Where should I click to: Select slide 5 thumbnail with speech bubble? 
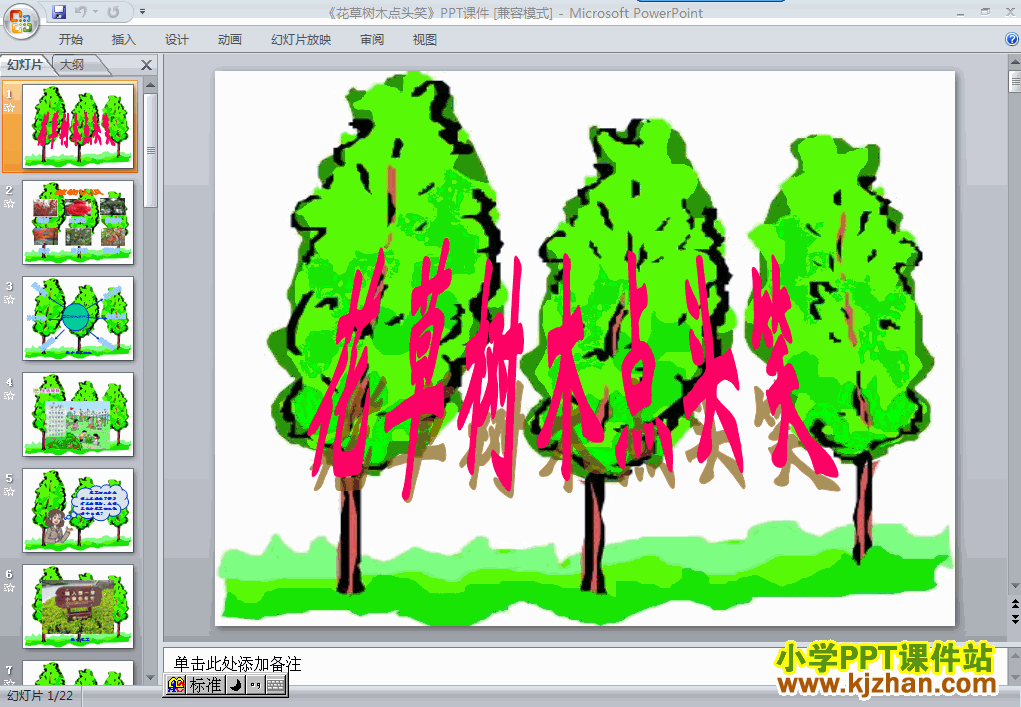(x=78, y=510)
